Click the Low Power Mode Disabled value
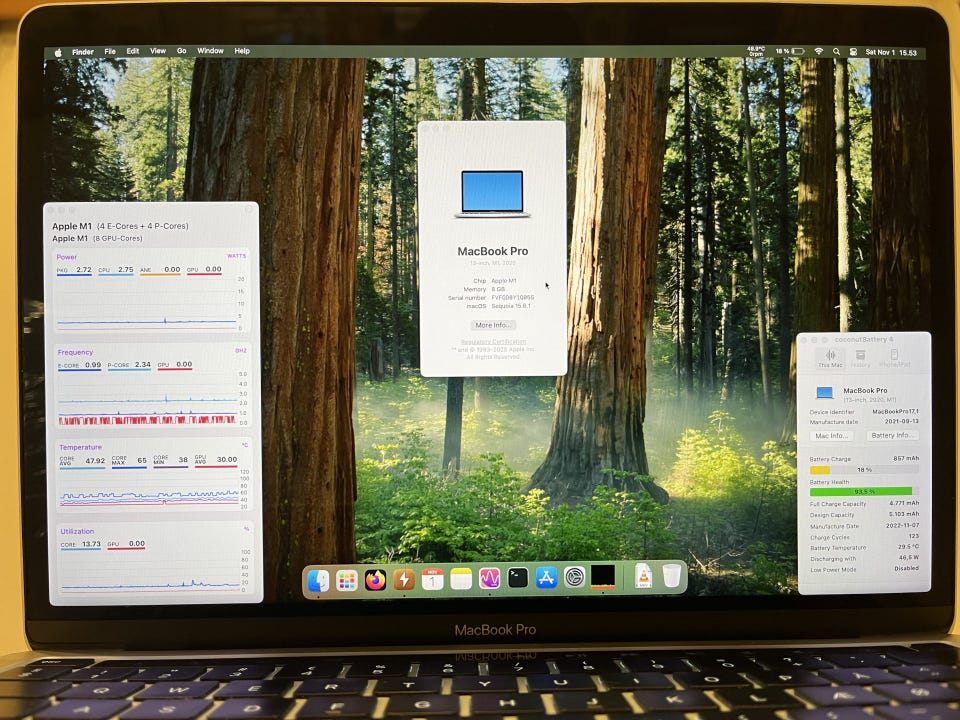The width and height of the screenshot is (960, 720). coord(906,568)
